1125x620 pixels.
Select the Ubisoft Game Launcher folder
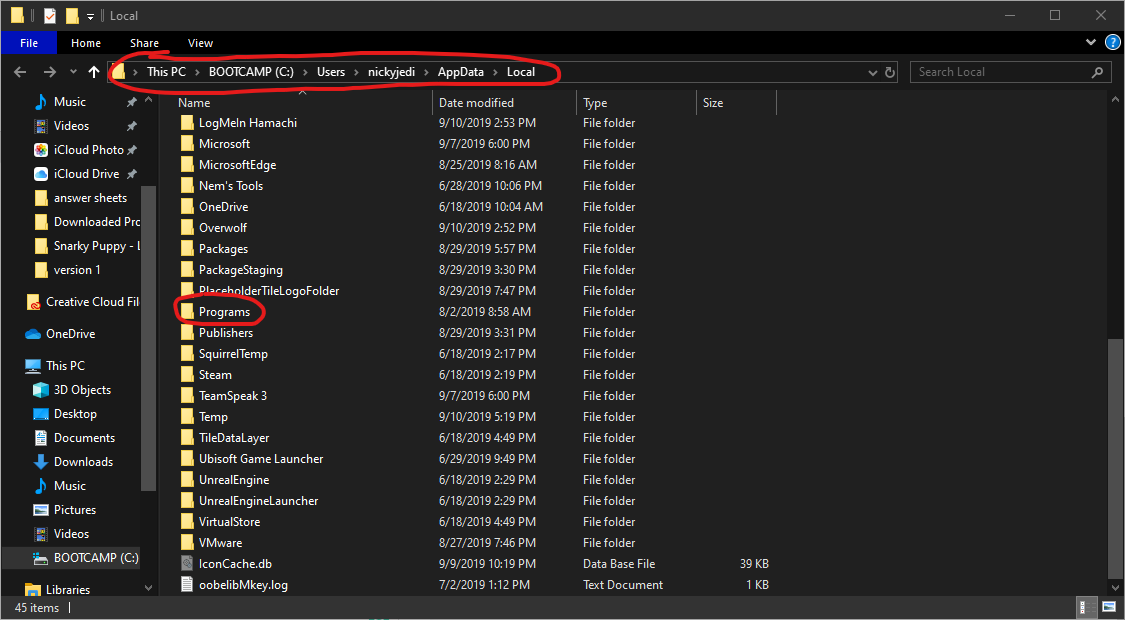click(x=261, y=459)
